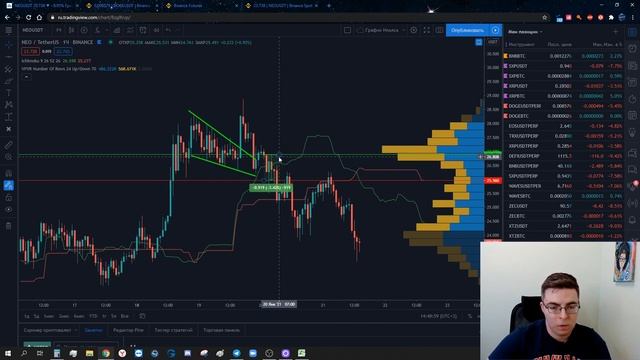Screen dimensions: 640x360
Task: Open the watchlist name dropdown
Action: click(x=525, y=32)
